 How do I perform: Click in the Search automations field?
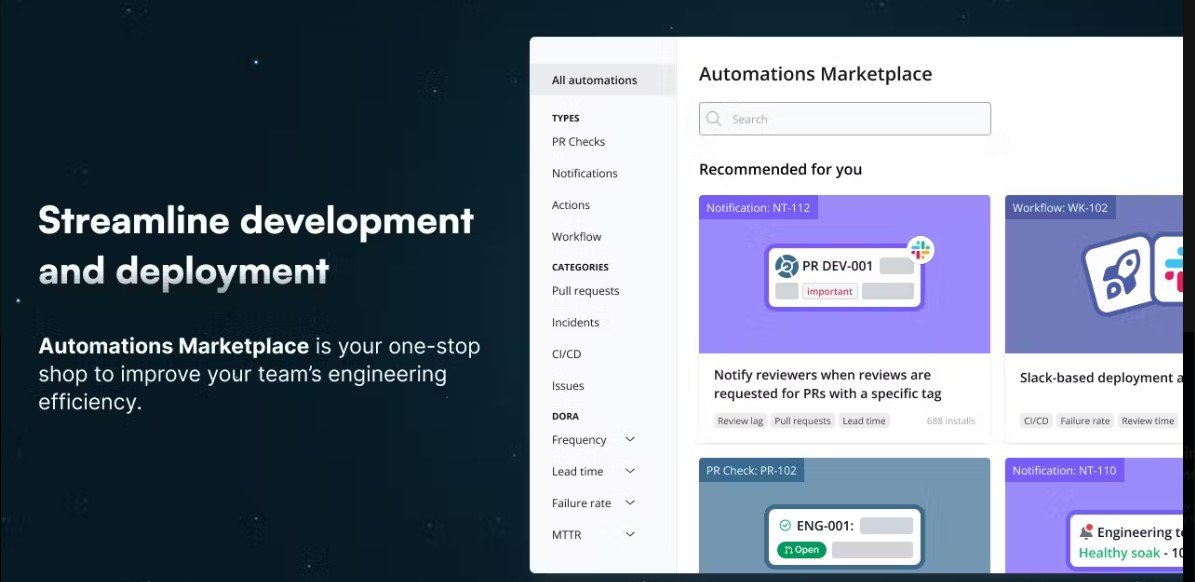coord(844,119)
